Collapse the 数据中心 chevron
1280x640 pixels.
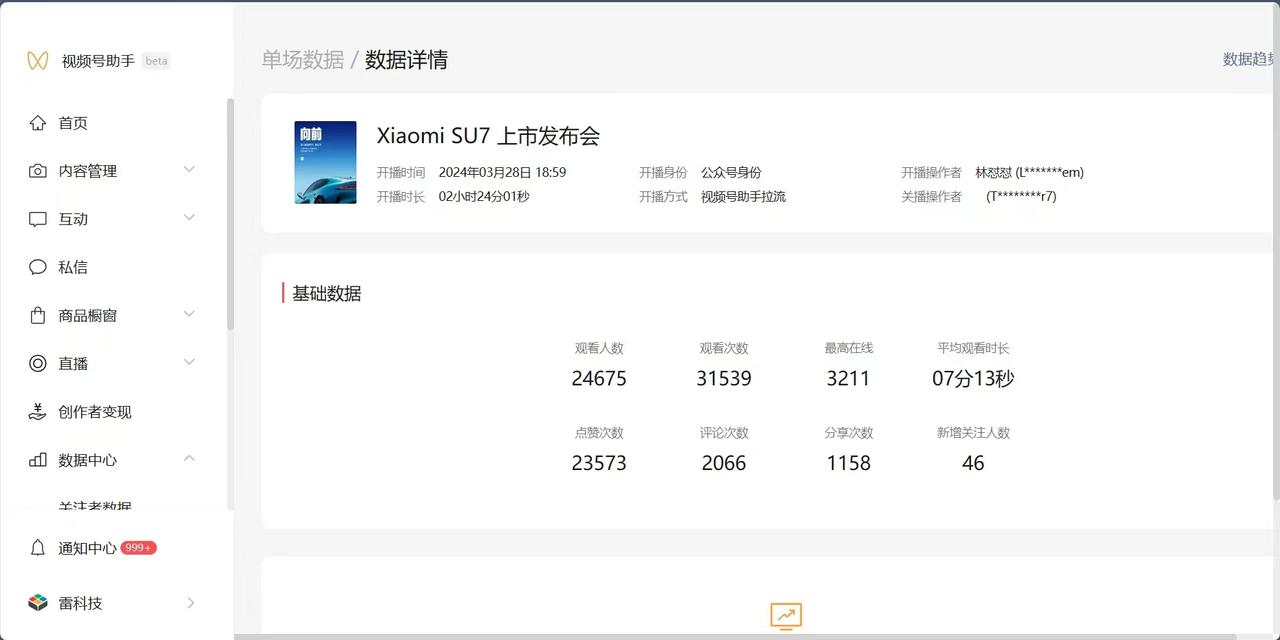[x=189, y=458]
